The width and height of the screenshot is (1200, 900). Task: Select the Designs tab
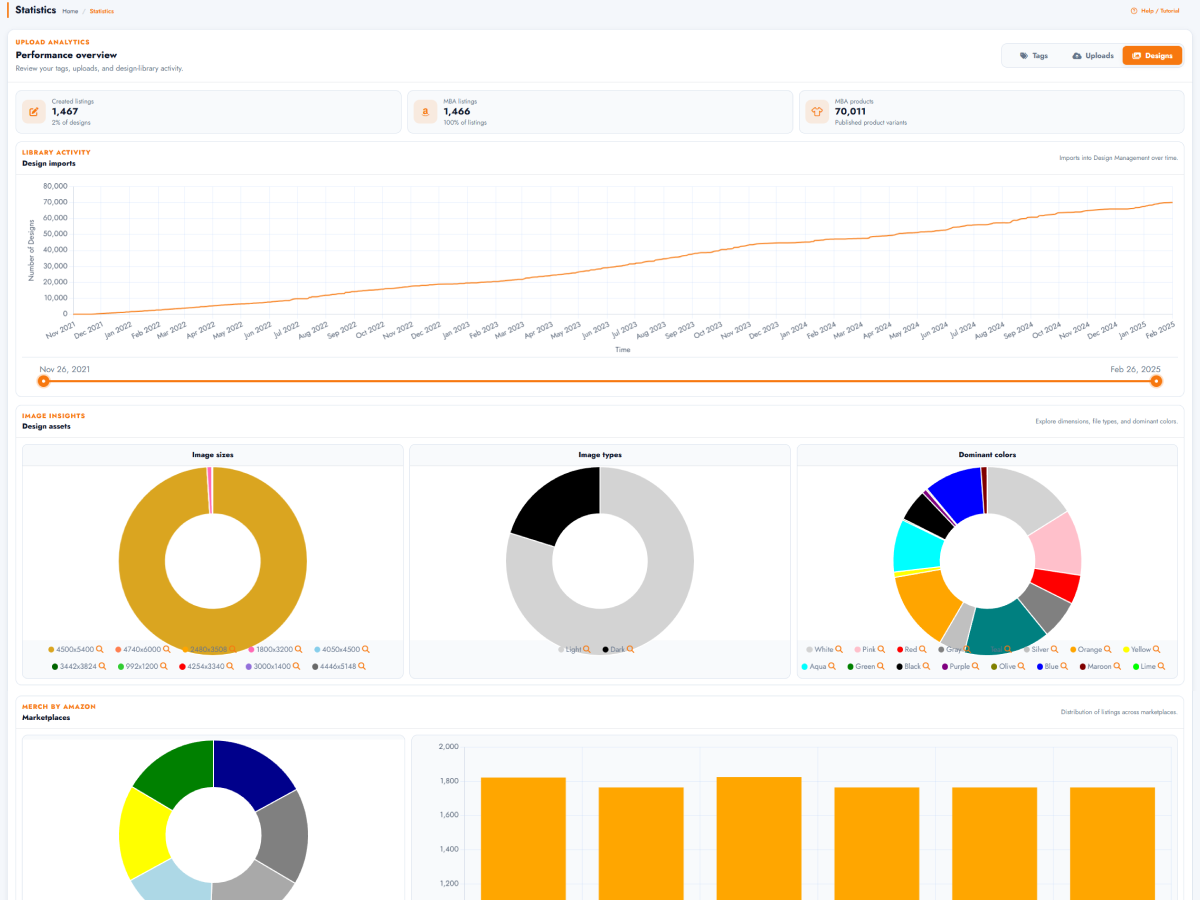(x=1152, y=56)
